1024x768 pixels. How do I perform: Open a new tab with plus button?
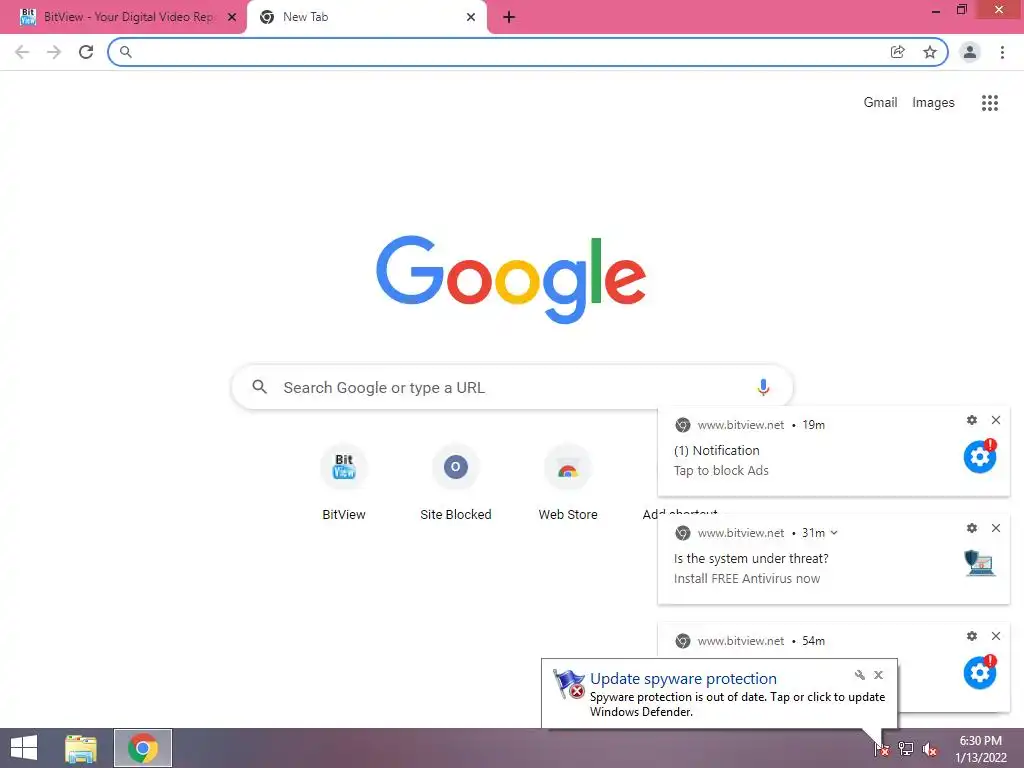click(x=509, y=17)
